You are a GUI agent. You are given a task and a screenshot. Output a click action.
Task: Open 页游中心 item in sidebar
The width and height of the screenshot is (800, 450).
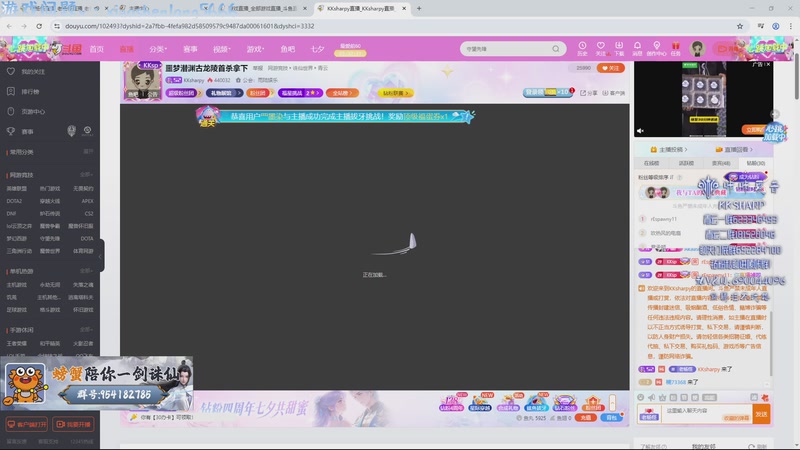point(26,111)
